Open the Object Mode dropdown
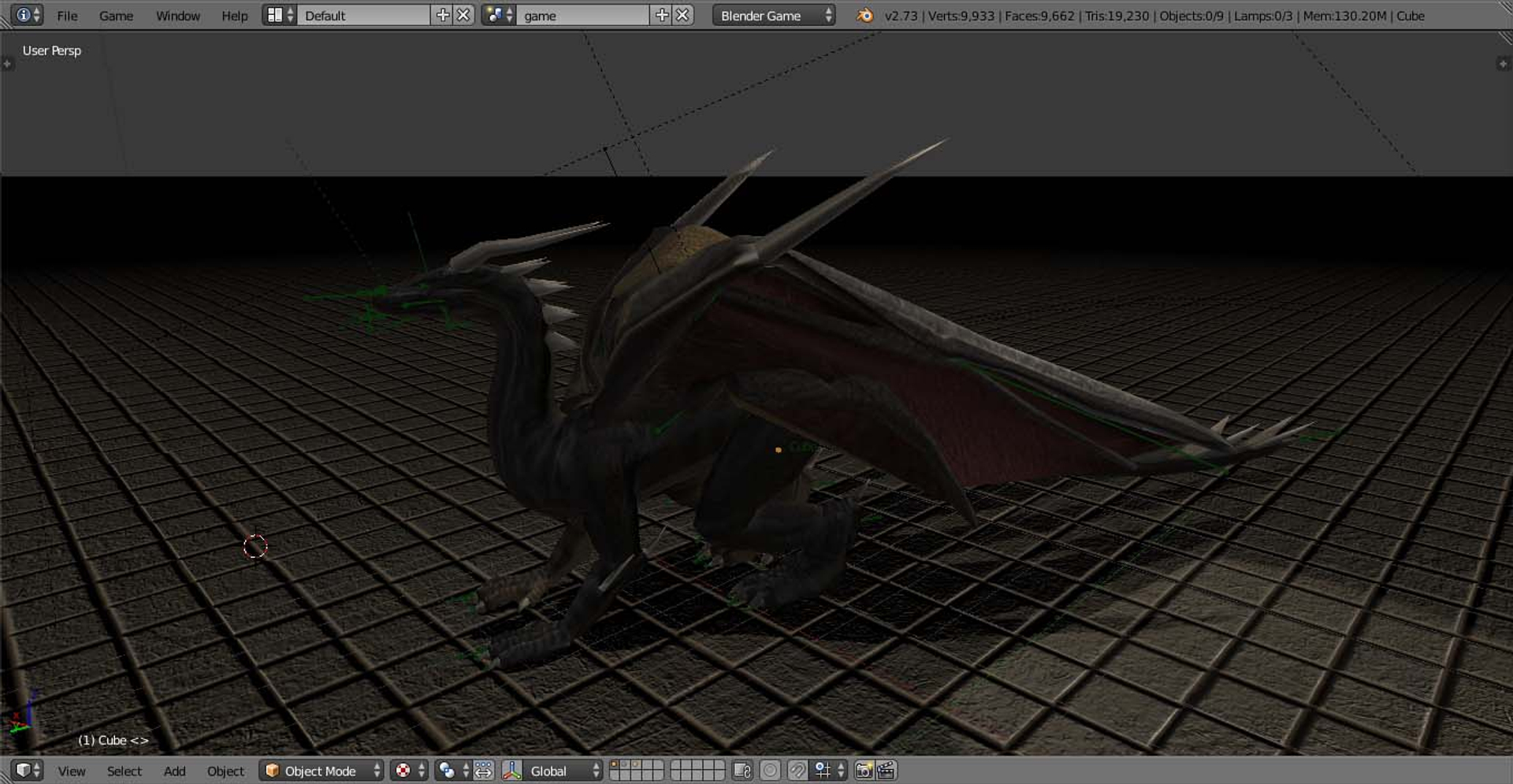The image size is (1513, 784). [x=322, y=770]
